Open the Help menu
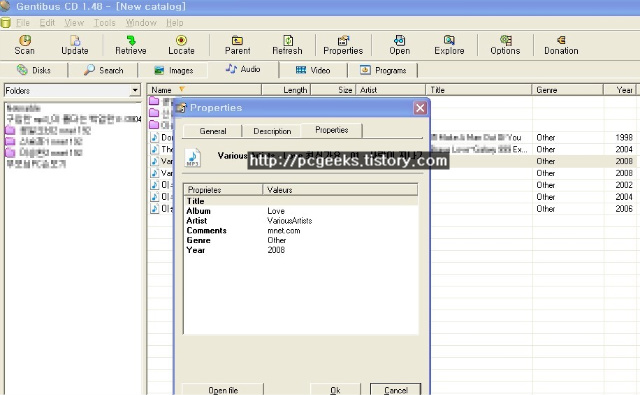Screen dimensions: 640x395 (175, 23)
